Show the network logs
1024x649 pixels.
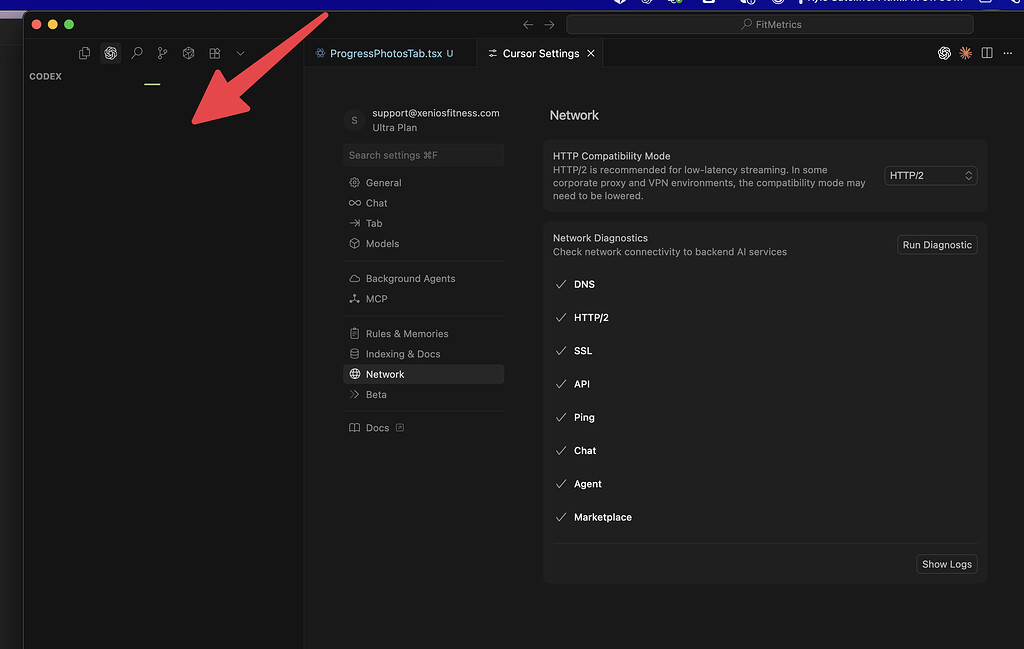click(945, 563)
